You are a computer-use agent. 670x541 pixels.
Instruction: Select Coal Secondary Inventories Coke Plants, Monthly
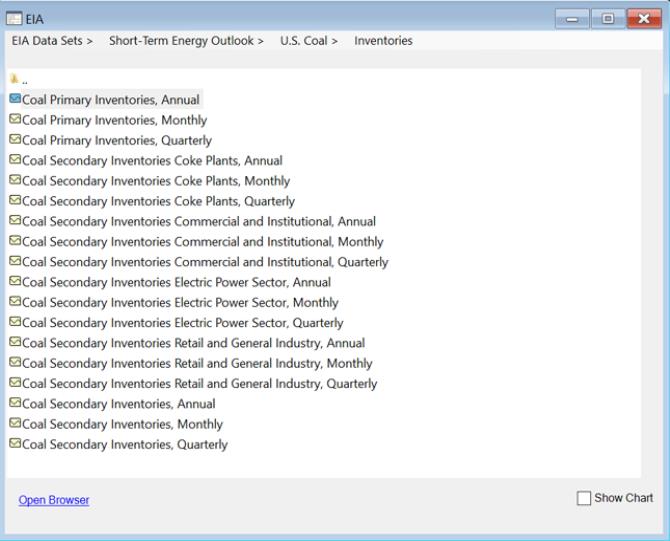[x=156, y=181]
